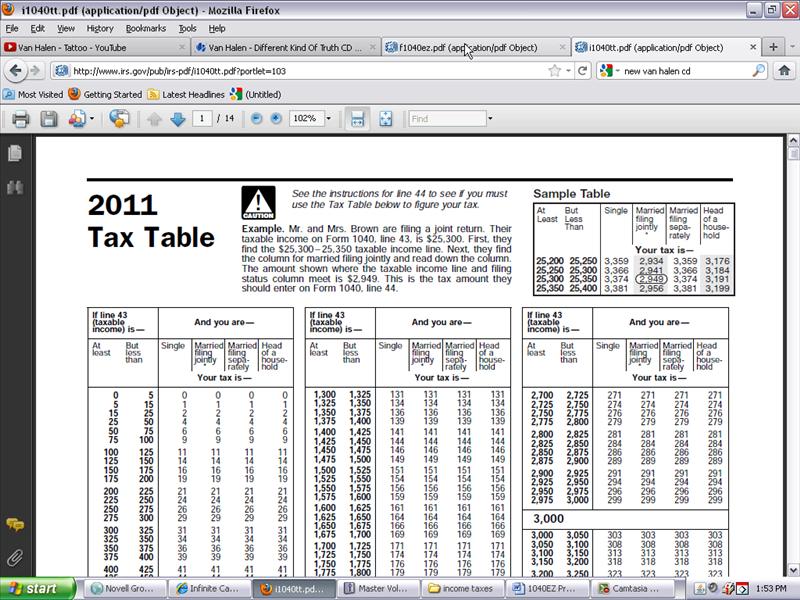Open Getting Started bookmark
Viewport: 800px width, 600px height.
coord(106,94)
